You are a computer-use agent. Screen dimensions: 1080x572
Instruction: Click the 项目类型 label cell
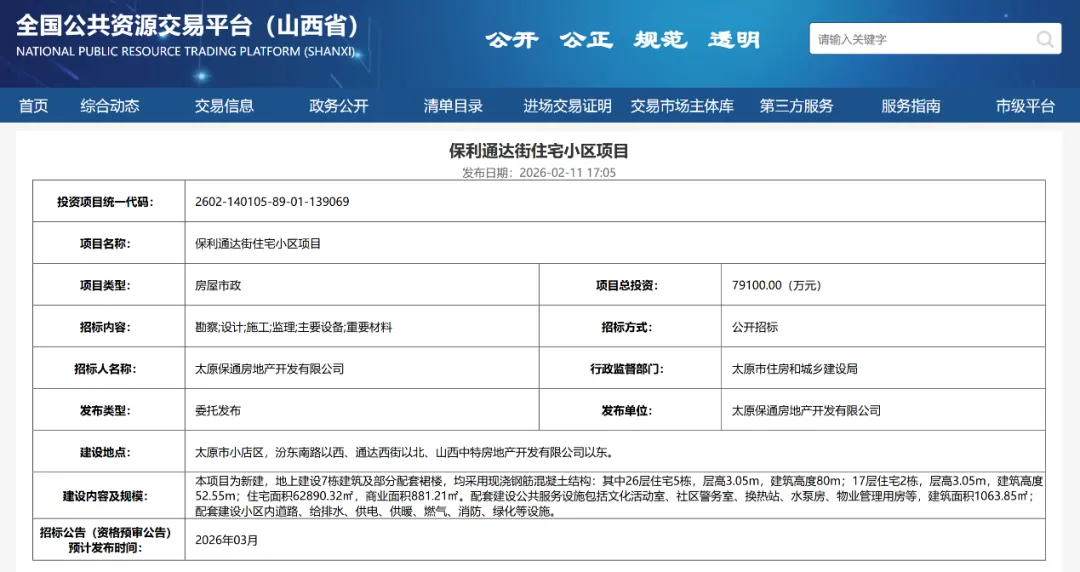pyautogui.click(x=109, y=285)
